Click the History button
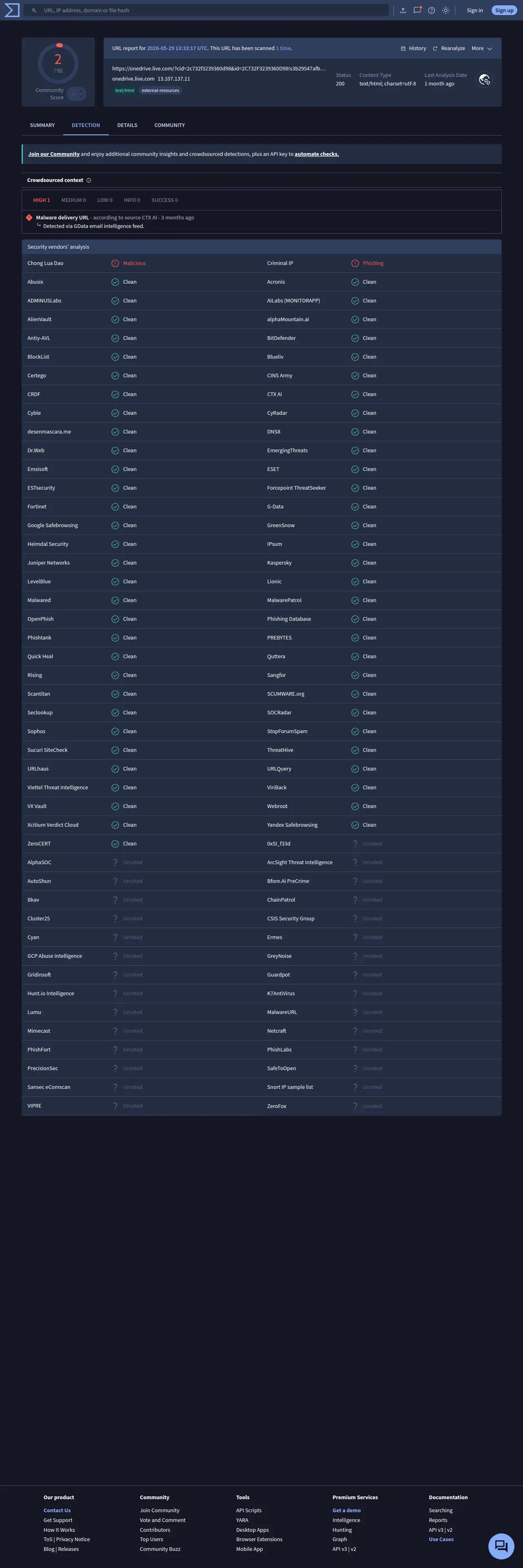Image resolution: width=523 pixels, height=1568 pixels. tap(413, 49)
